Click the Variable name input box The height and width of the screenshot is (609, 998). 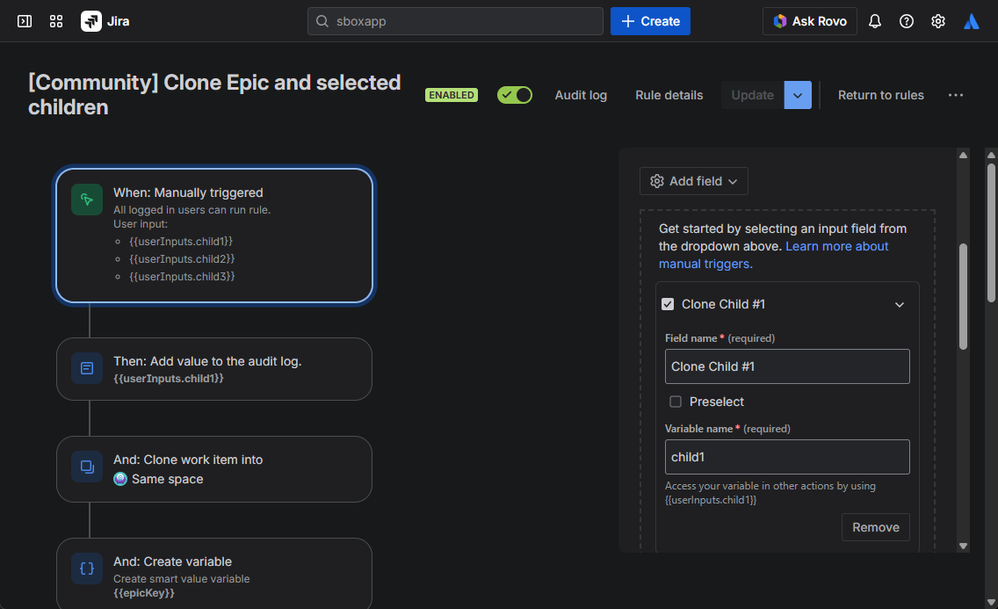tap(787, 457)
